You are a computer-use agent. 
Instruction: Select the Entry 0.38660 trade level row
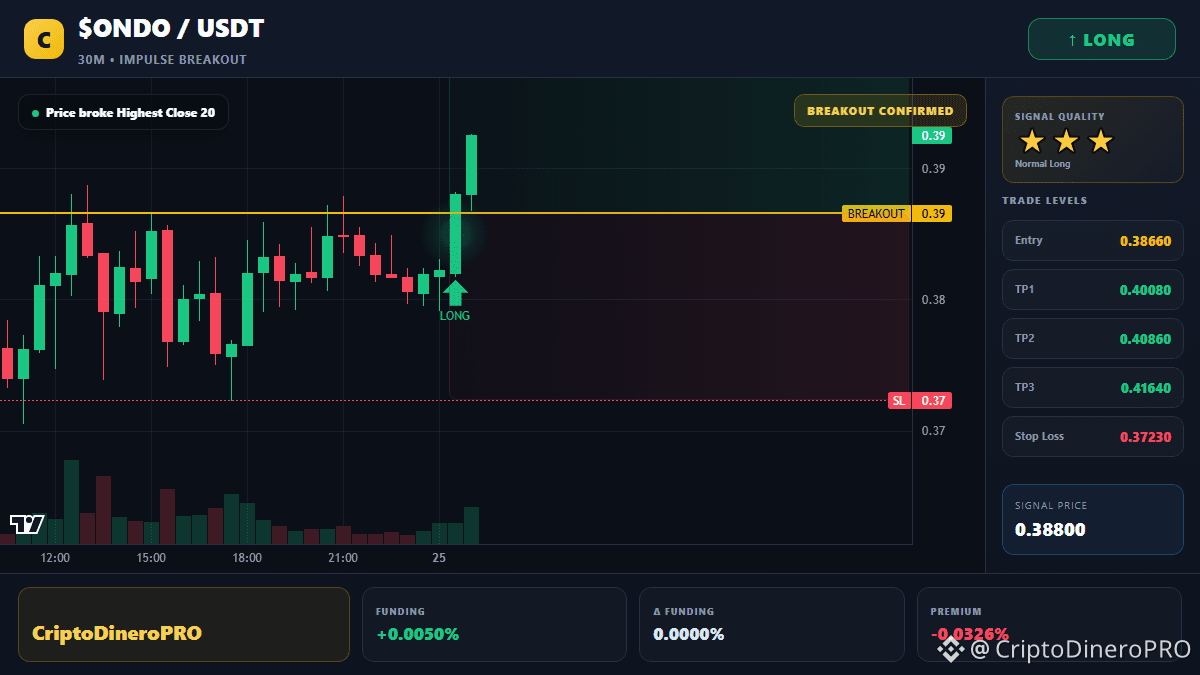point(1093,241)
